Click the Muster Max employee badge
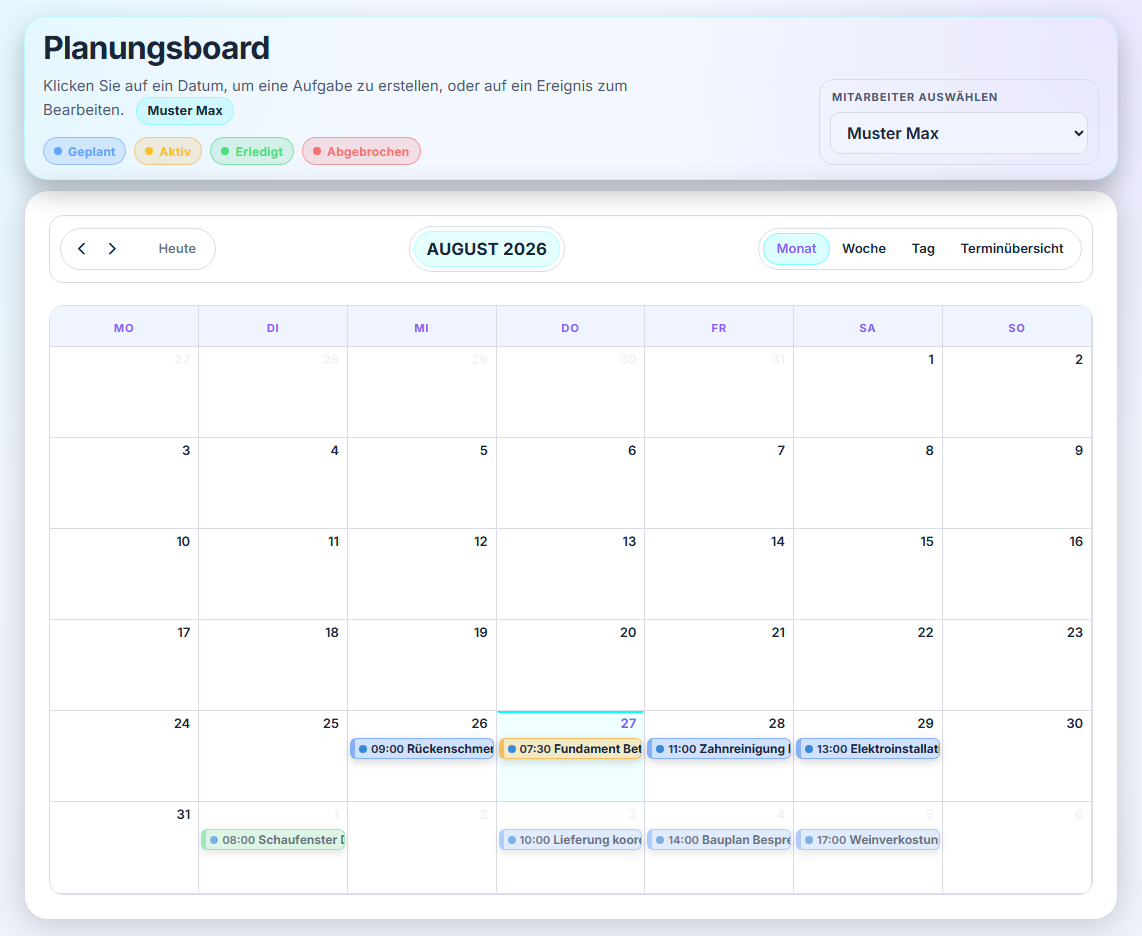 coord(185,111)
